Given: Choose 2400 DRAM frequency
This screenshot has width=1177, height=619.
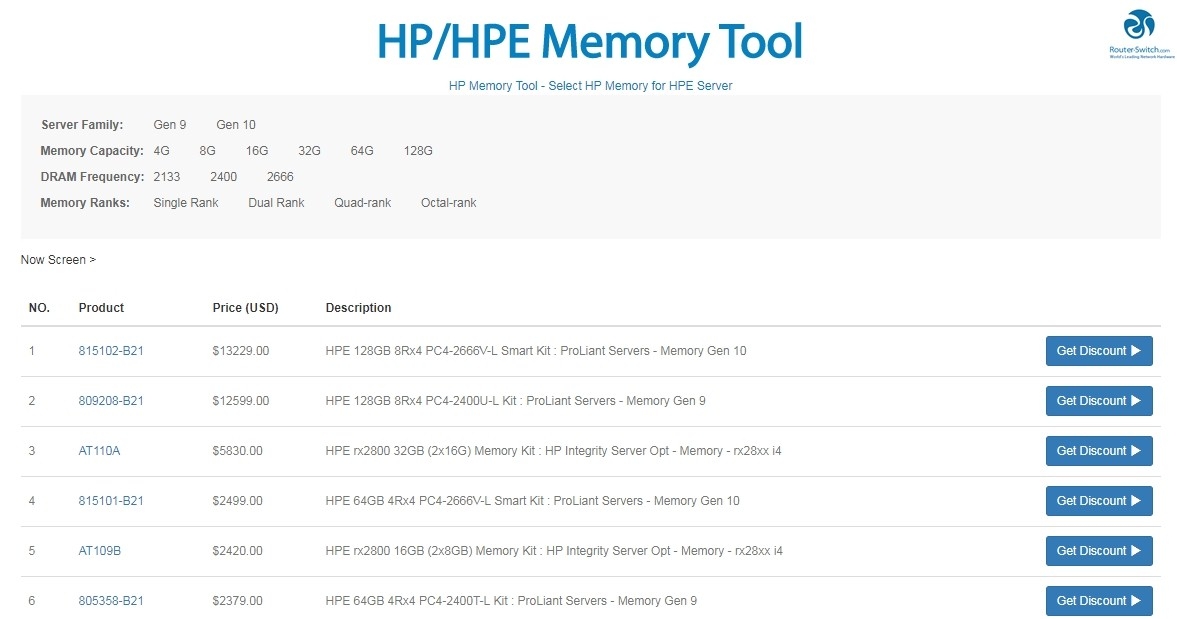Looking at the screenshot, I should coord(224,177).
